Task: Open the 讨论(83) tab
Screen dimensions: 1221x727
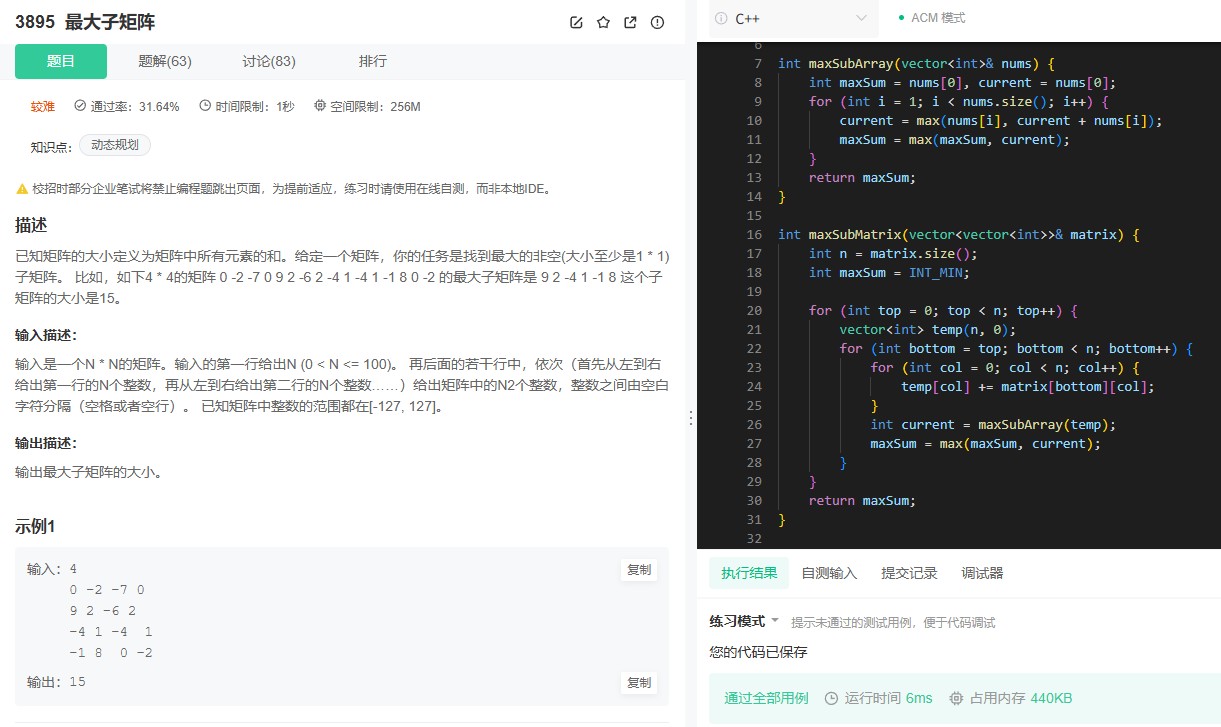Action: [268, 61]
